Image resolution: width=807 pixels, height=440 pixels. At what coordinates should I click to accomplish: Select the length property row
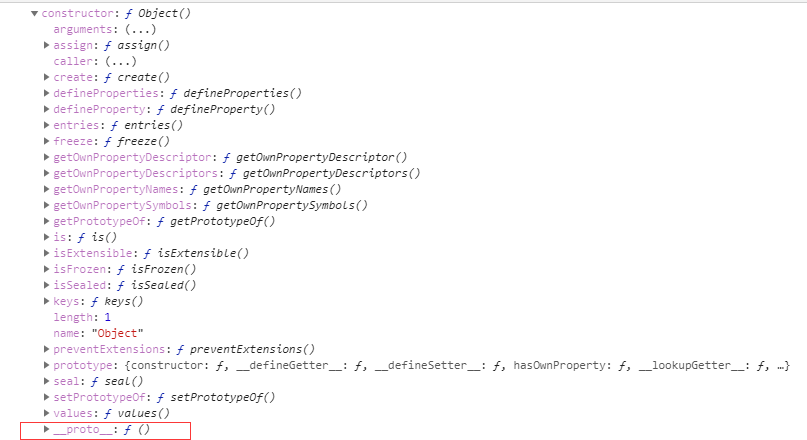pos(82,318)
